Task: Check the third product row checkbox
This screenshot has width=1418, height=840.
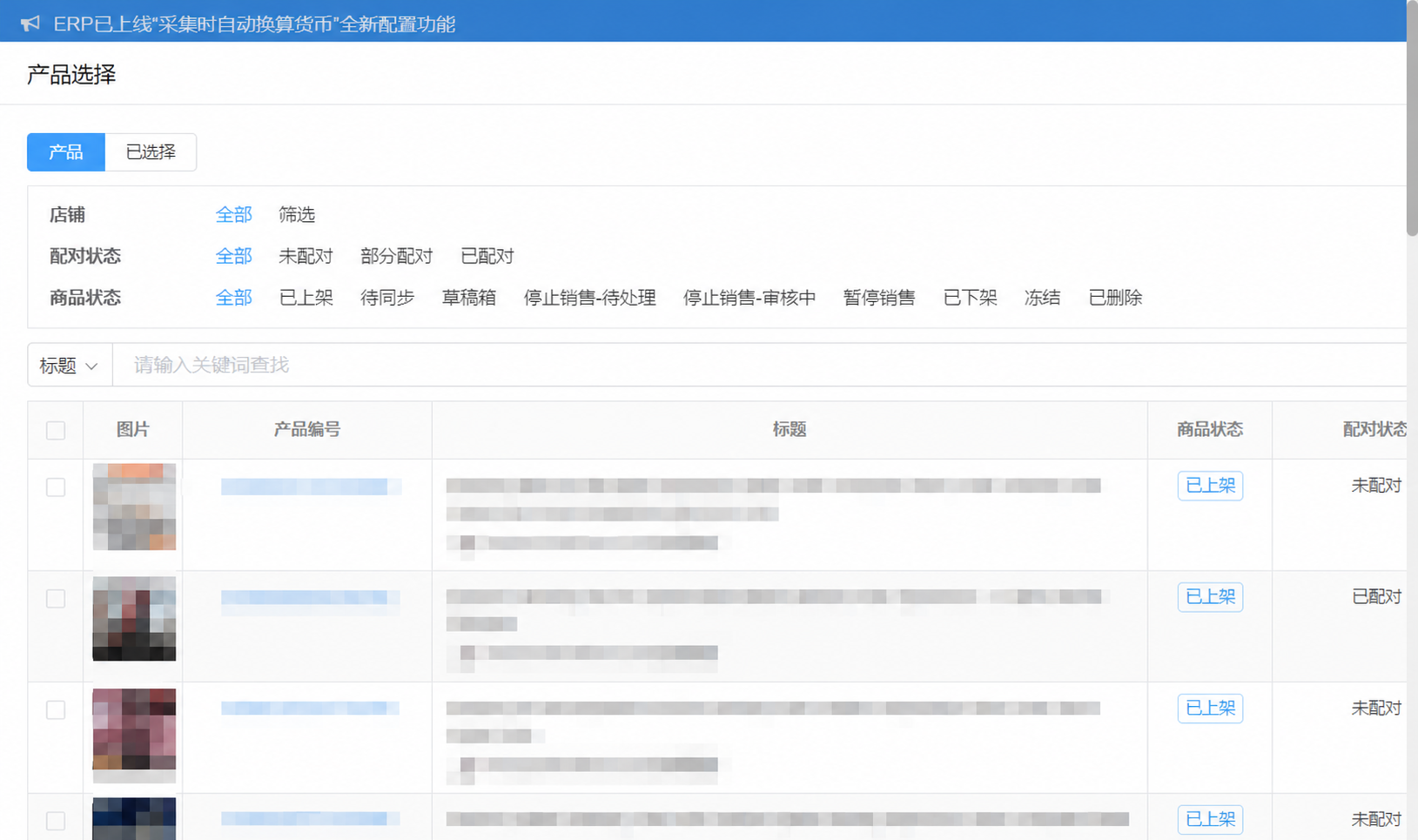Action: coord(56,710)
